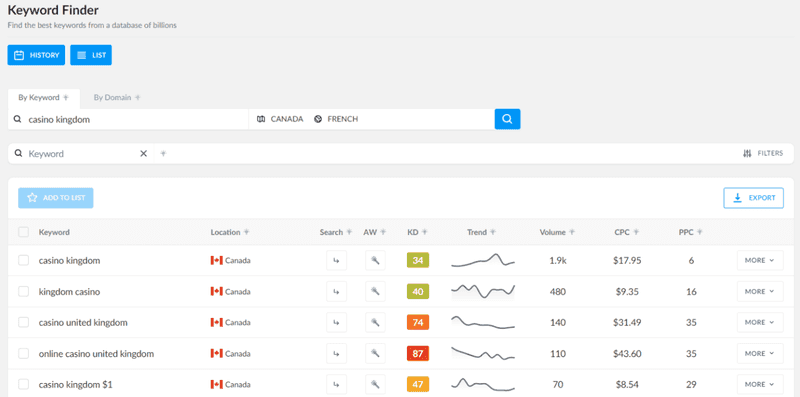Screen dimensions: 800x397
Task: Select the casino united kingdom row checkbox
Action: [x=23, y=322]
